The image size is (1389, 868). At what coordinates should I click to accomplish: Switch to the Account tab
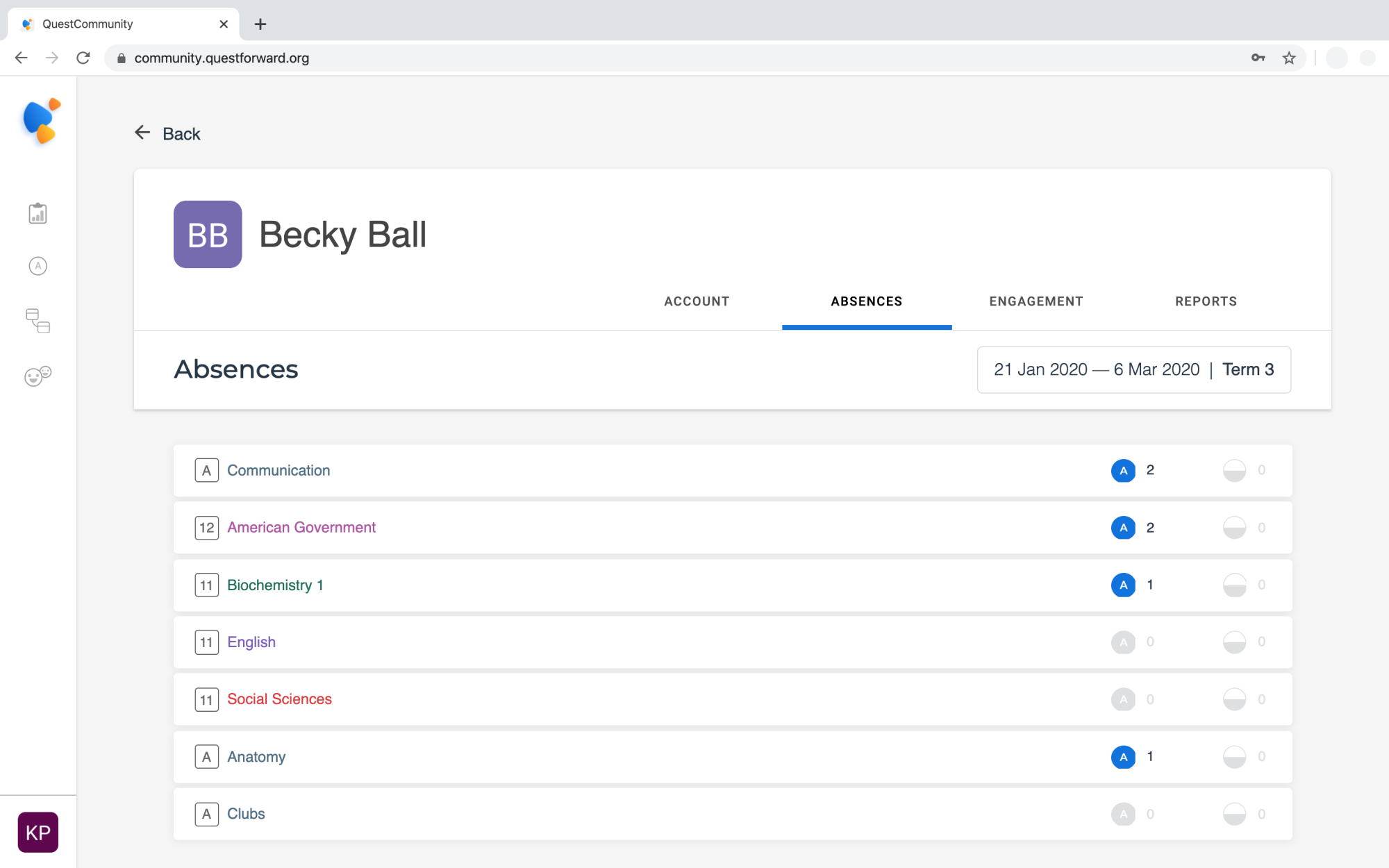click(x=697, y=301)
